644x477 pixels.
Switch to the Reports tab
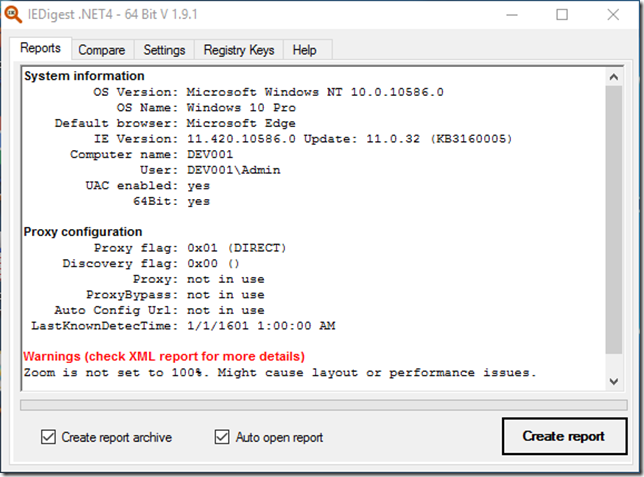click(x=40, y=48)
